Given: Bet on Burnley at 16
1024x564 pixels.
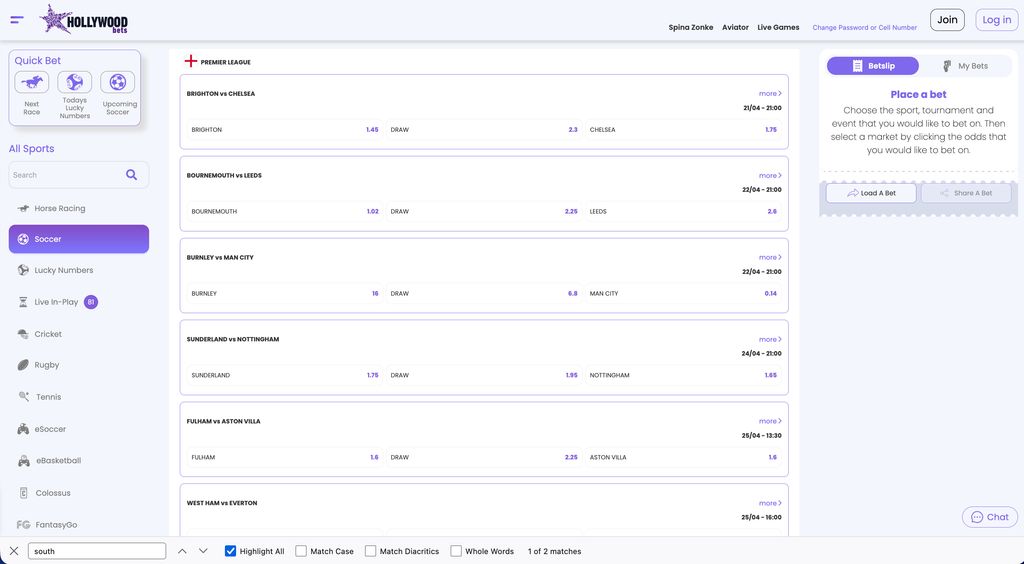Looking at the screenshot, I should [x=285, y=294].
